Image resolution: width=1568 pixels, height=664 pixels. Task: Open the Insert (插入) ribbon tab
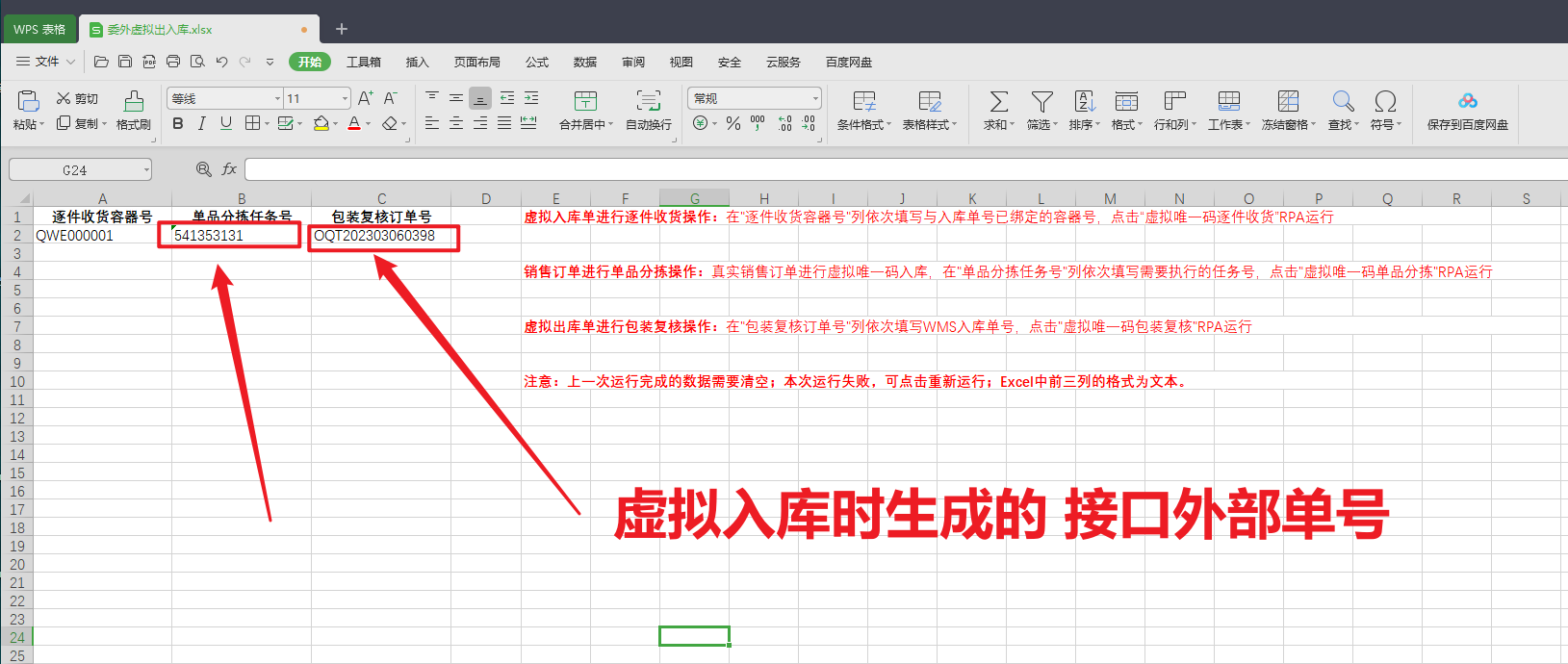(417, 62)
